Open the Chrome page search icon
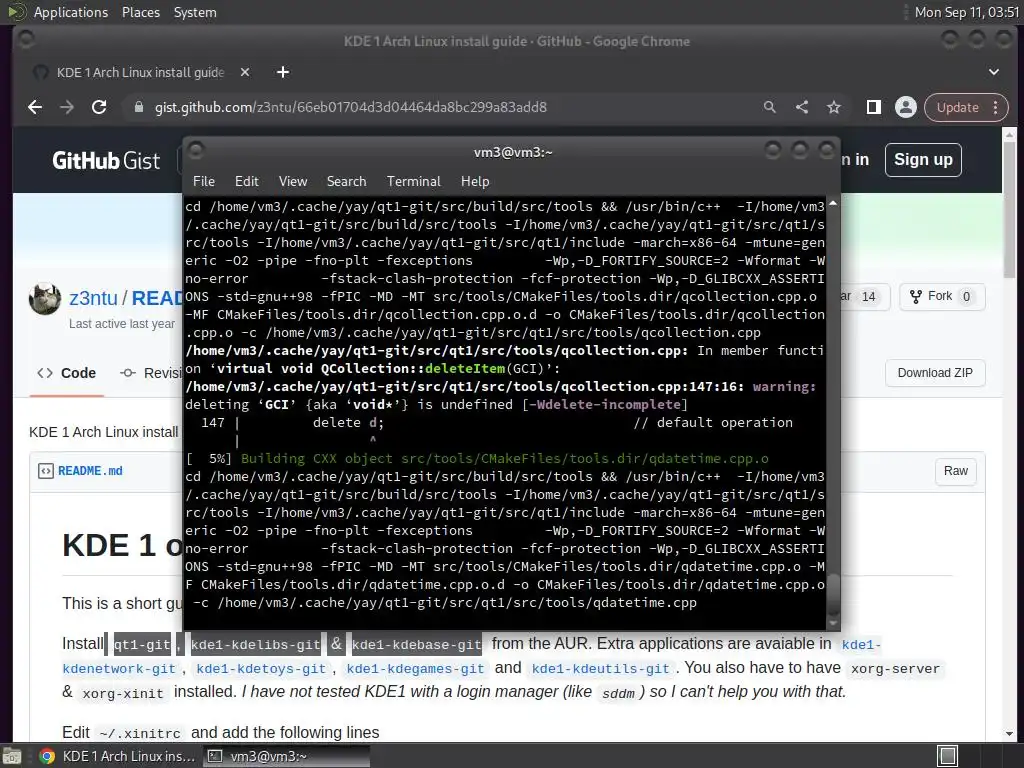 [x=770, y=107]
